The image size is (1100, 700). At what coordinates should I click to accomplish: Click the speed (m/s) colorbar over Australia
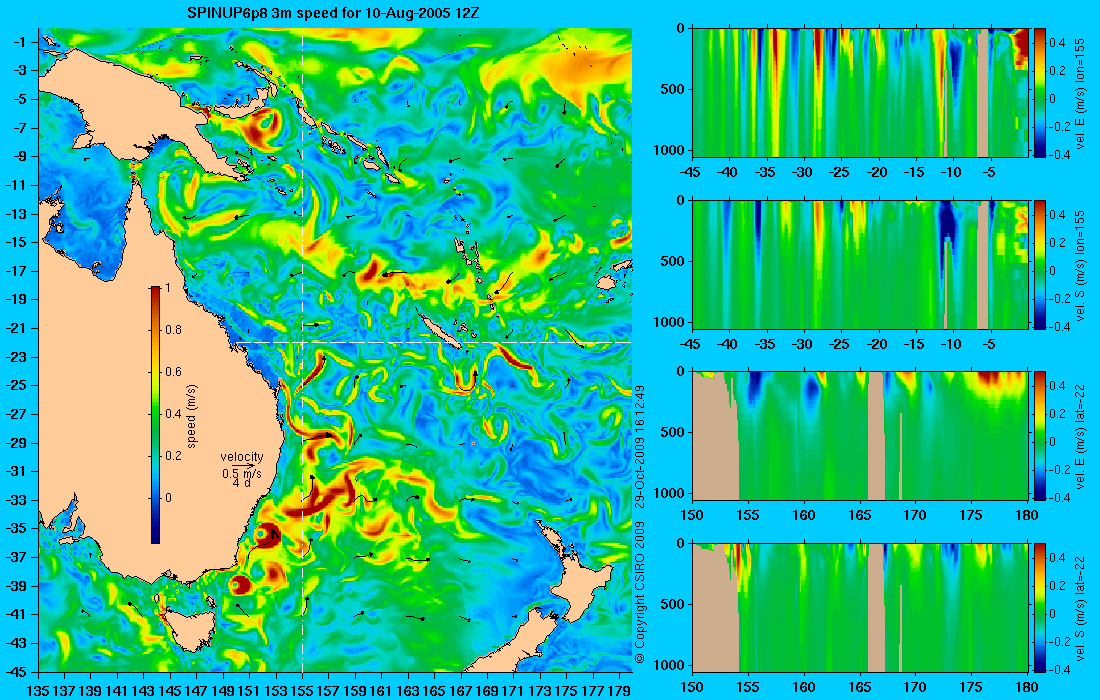click(155, 415)
